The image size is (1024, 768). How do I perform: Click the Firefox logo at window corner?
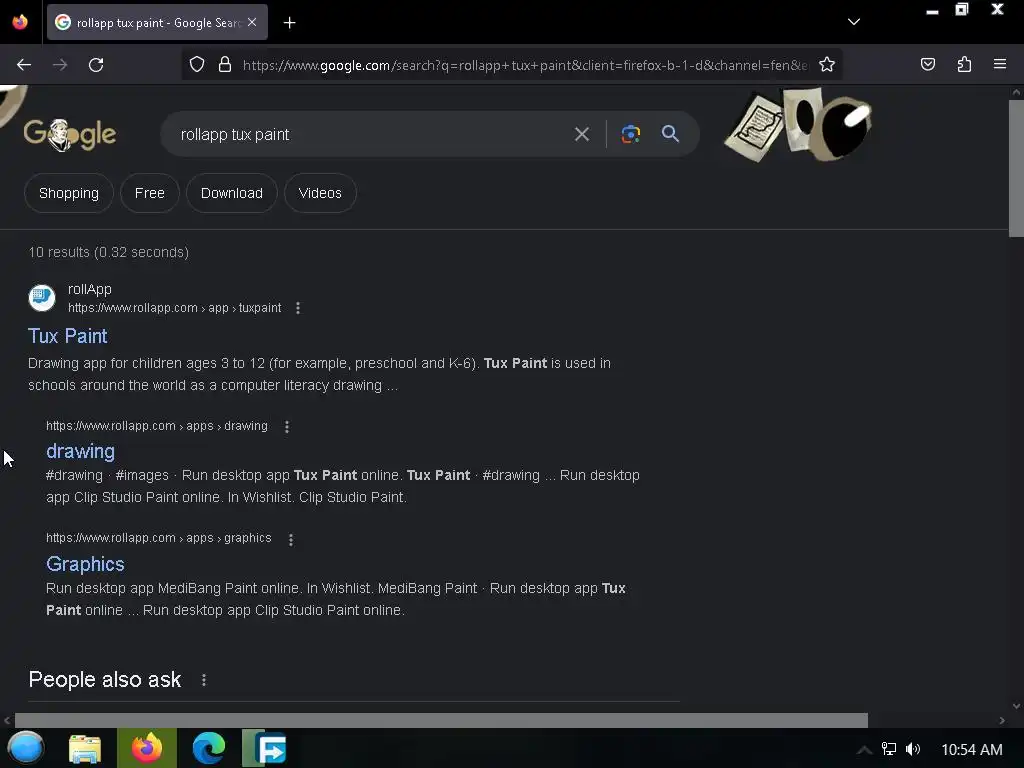20,22
